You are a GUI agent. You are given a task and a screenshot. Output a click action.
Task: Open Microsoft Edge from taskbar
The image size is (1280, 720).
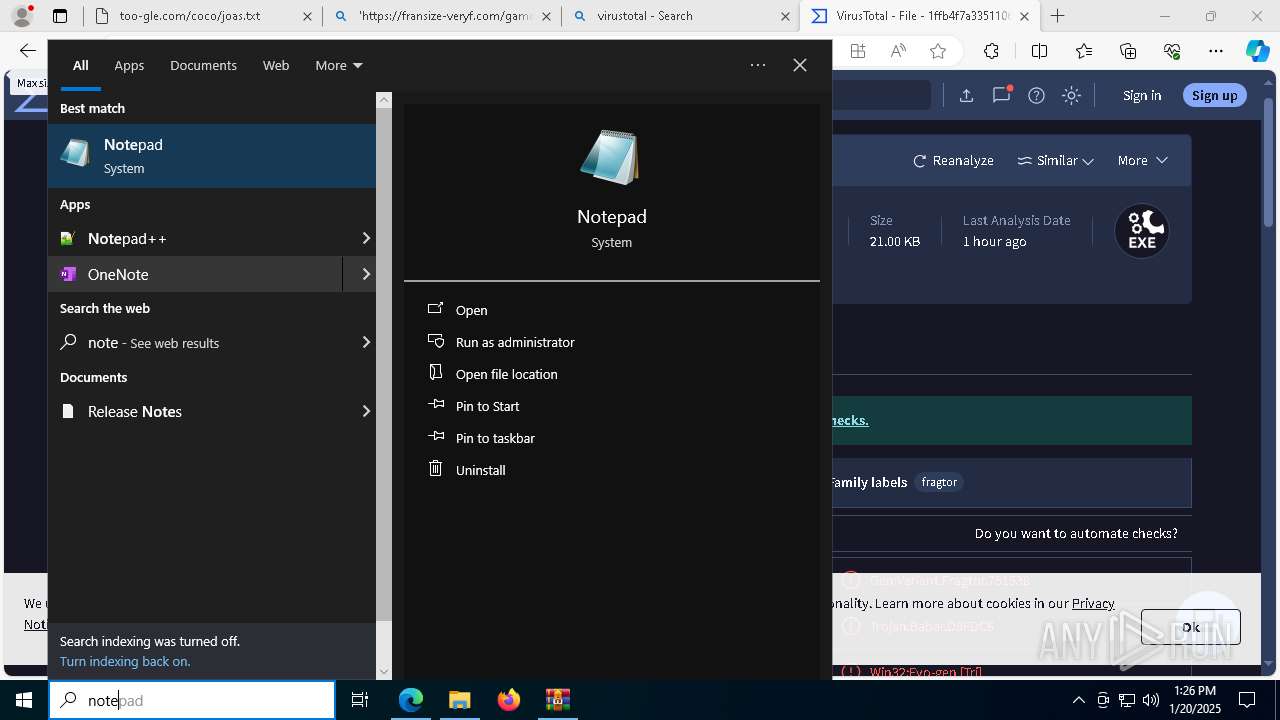411,700
